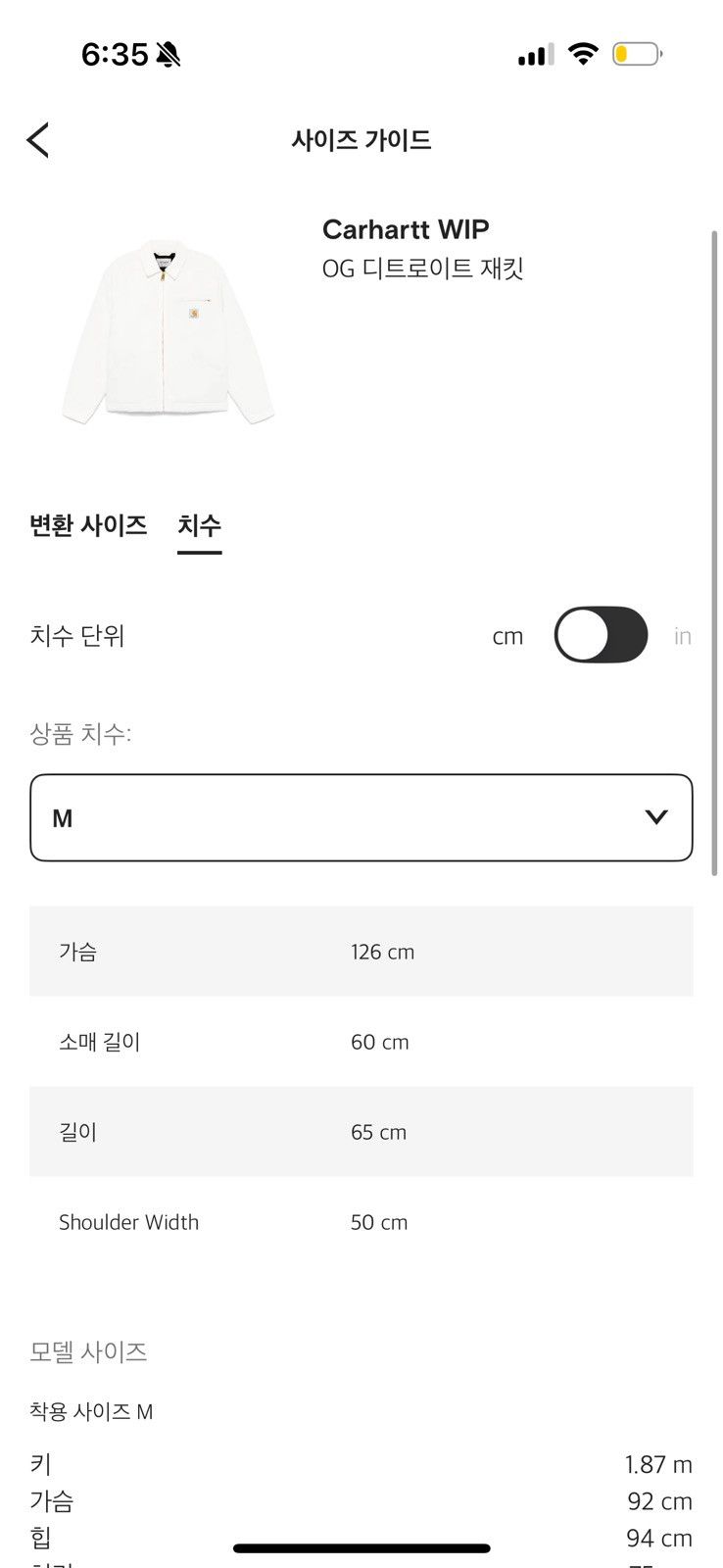Tap the Shoulder Width 50 cm row
Image resolution: width=723 pixels, height=1568 pixels.
pos(361,1222)
